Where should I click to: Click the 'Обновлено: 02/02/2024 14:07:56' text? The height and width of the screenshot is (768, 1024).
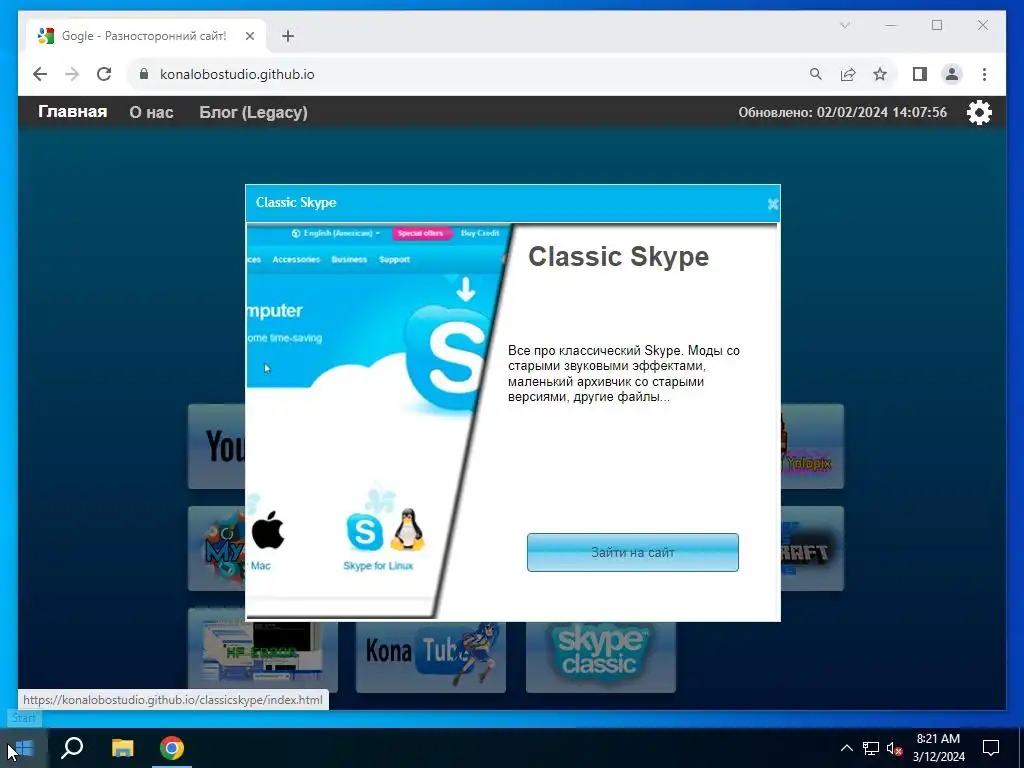[842, 112]
